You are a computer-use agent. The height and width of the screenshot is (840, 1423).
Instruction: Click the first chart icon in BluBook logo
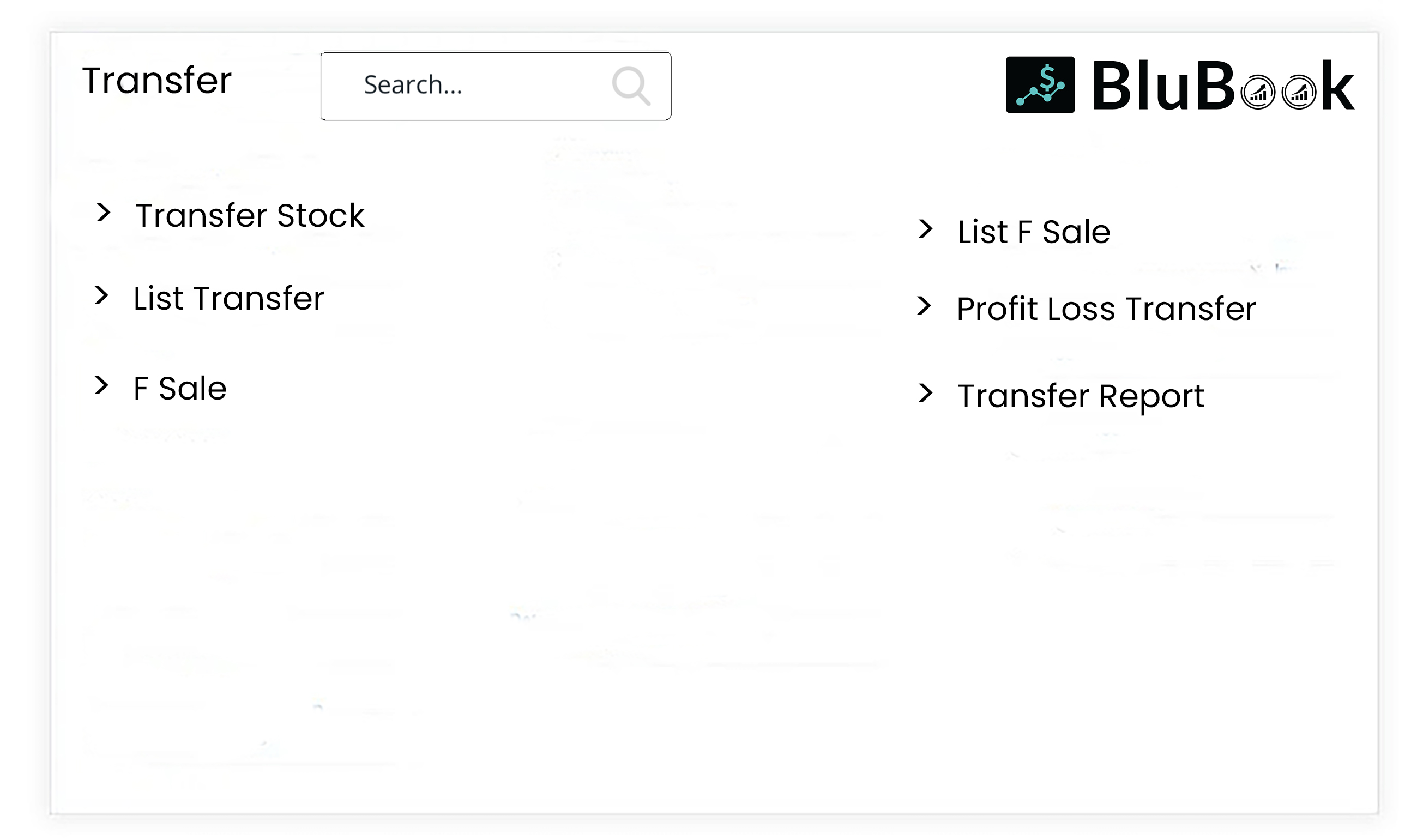point(1257,92)
